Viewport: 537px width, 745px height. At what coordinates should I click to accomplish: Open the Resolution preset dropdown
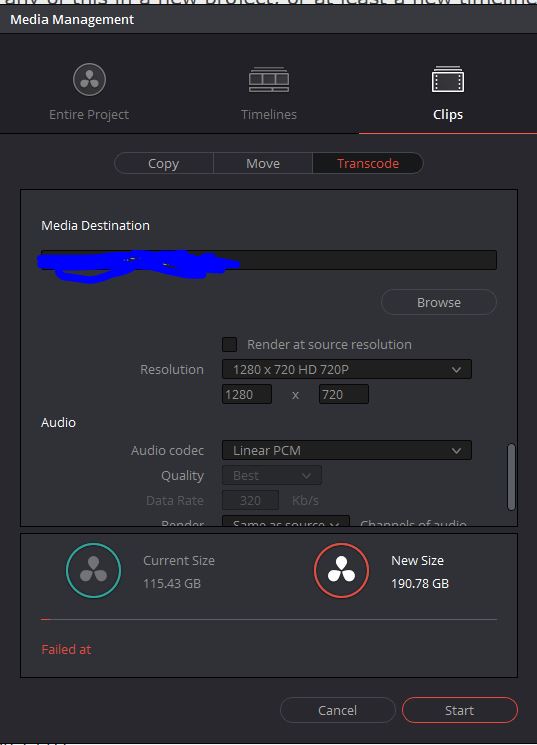347,369
